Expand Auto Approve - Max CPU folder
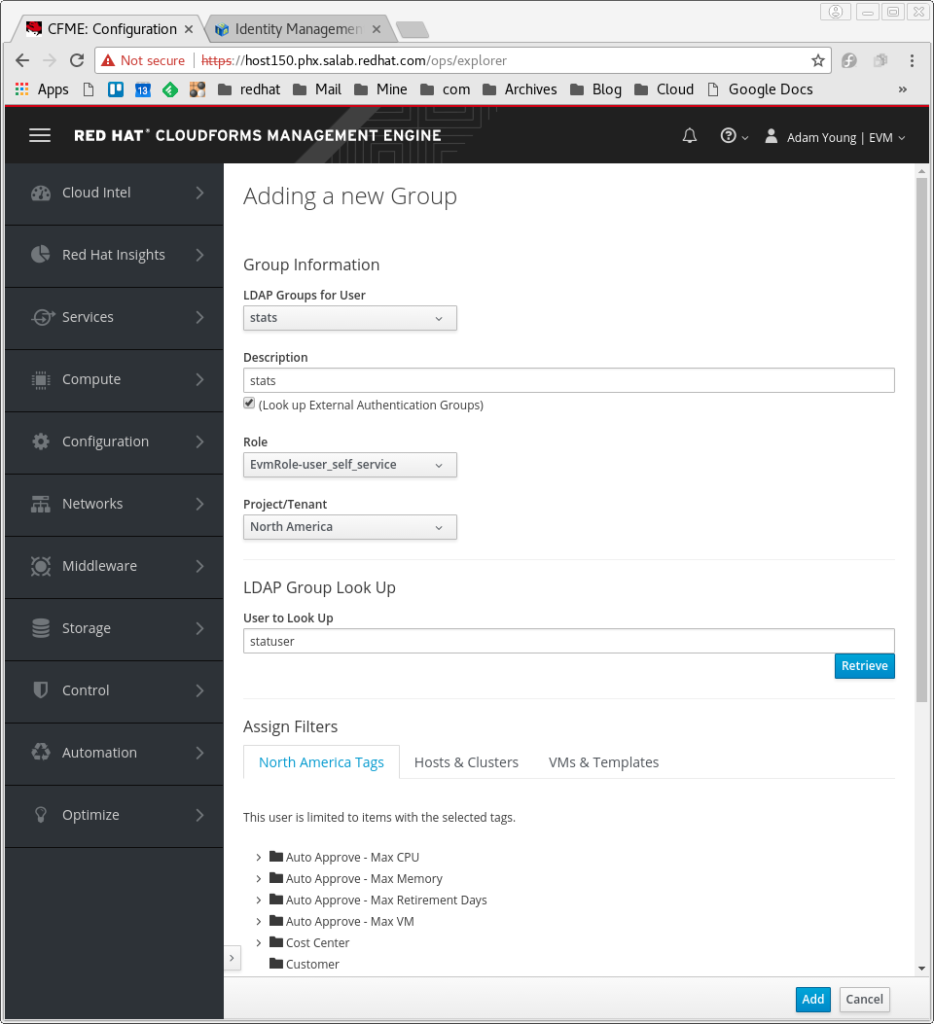The image size is (934, 1024). tap(259, 857)
